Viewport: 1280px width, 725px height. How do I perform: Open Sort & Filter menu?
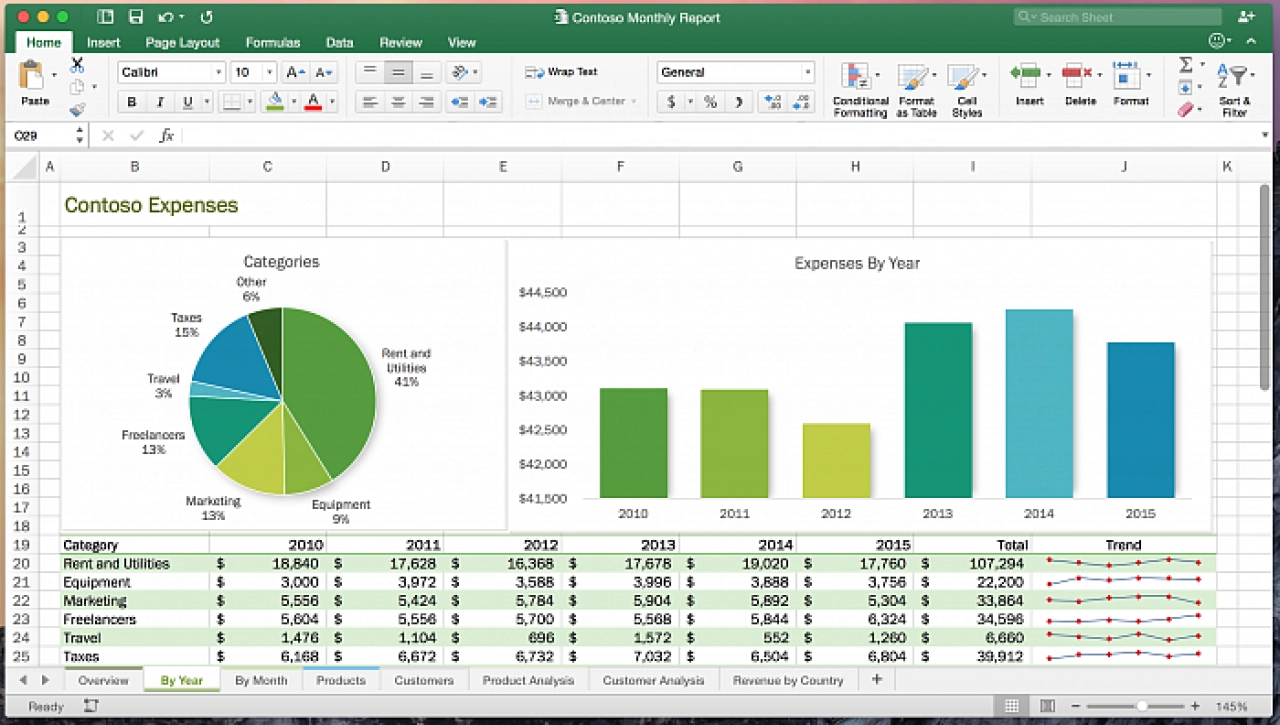[1234, 90]
